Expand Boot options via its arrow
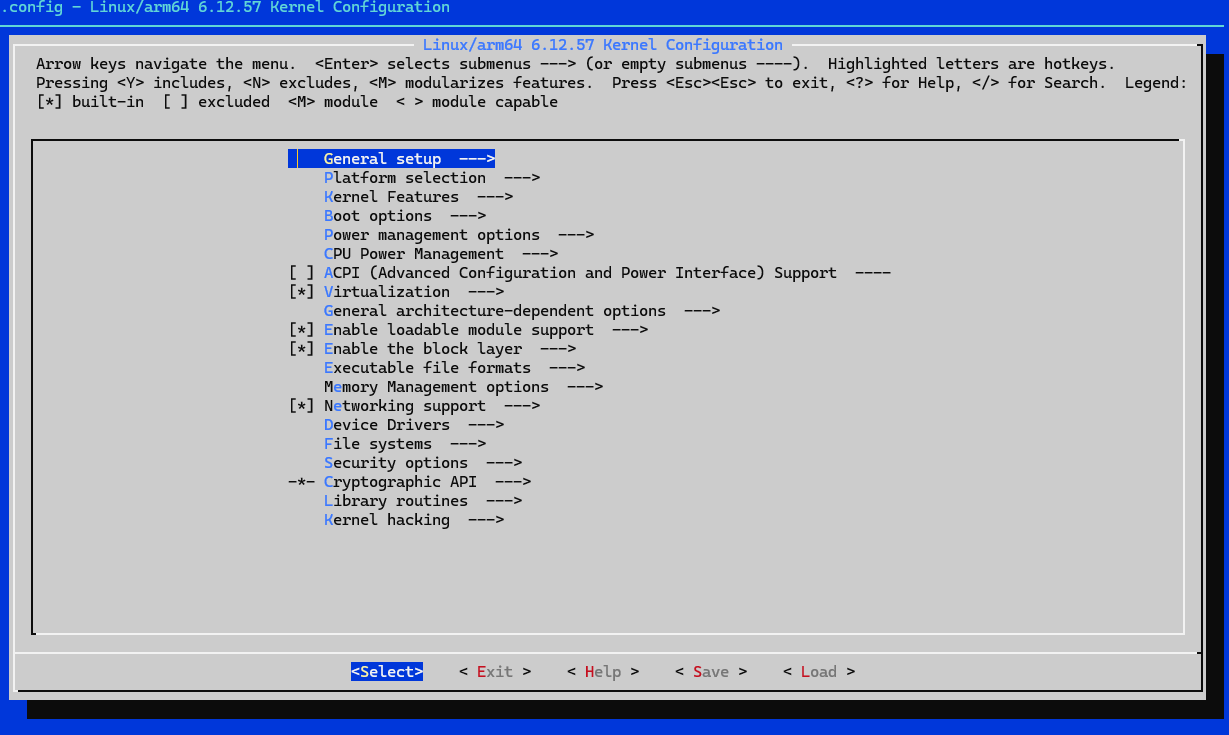The image size is (1229, 735). [468, 216]
